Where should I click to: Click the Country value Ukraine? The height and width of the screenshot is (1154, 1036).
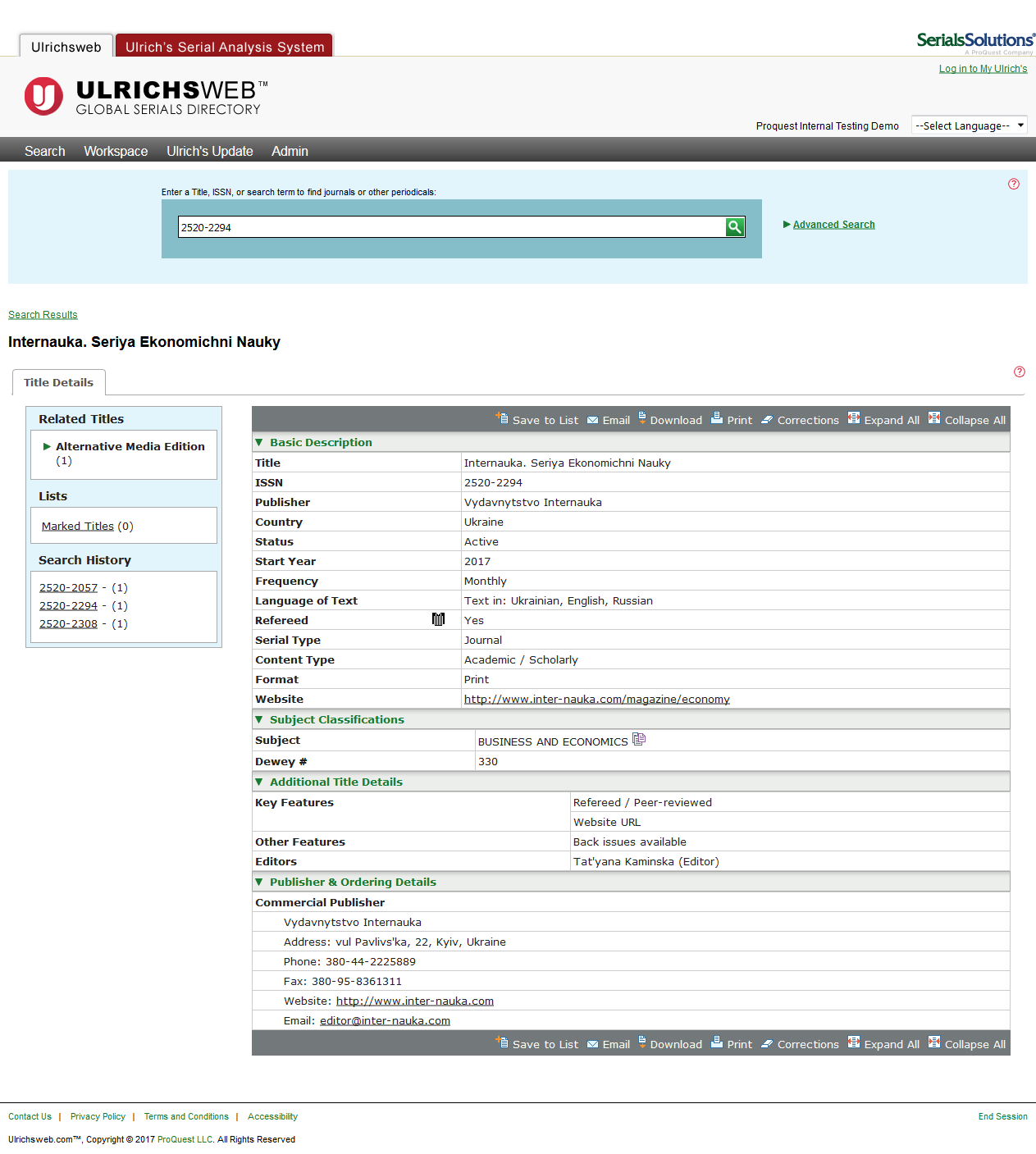484,522
